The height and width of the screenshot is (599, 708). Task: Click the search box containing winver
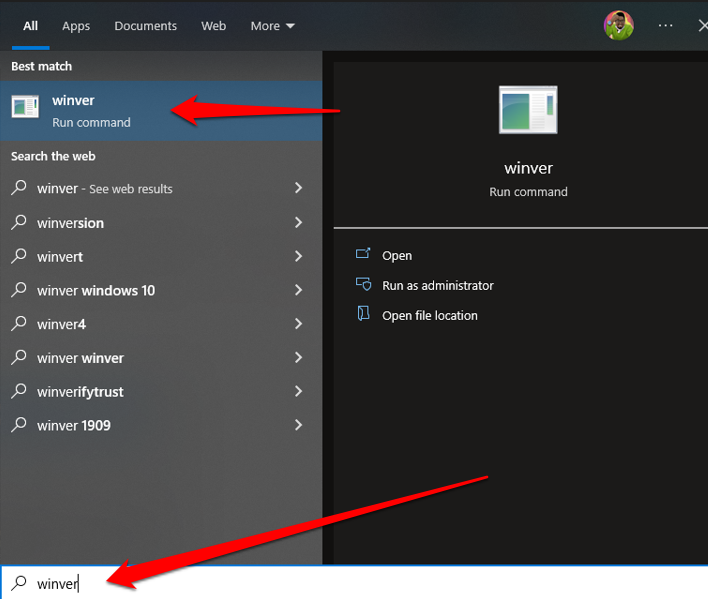click(354, 583)
